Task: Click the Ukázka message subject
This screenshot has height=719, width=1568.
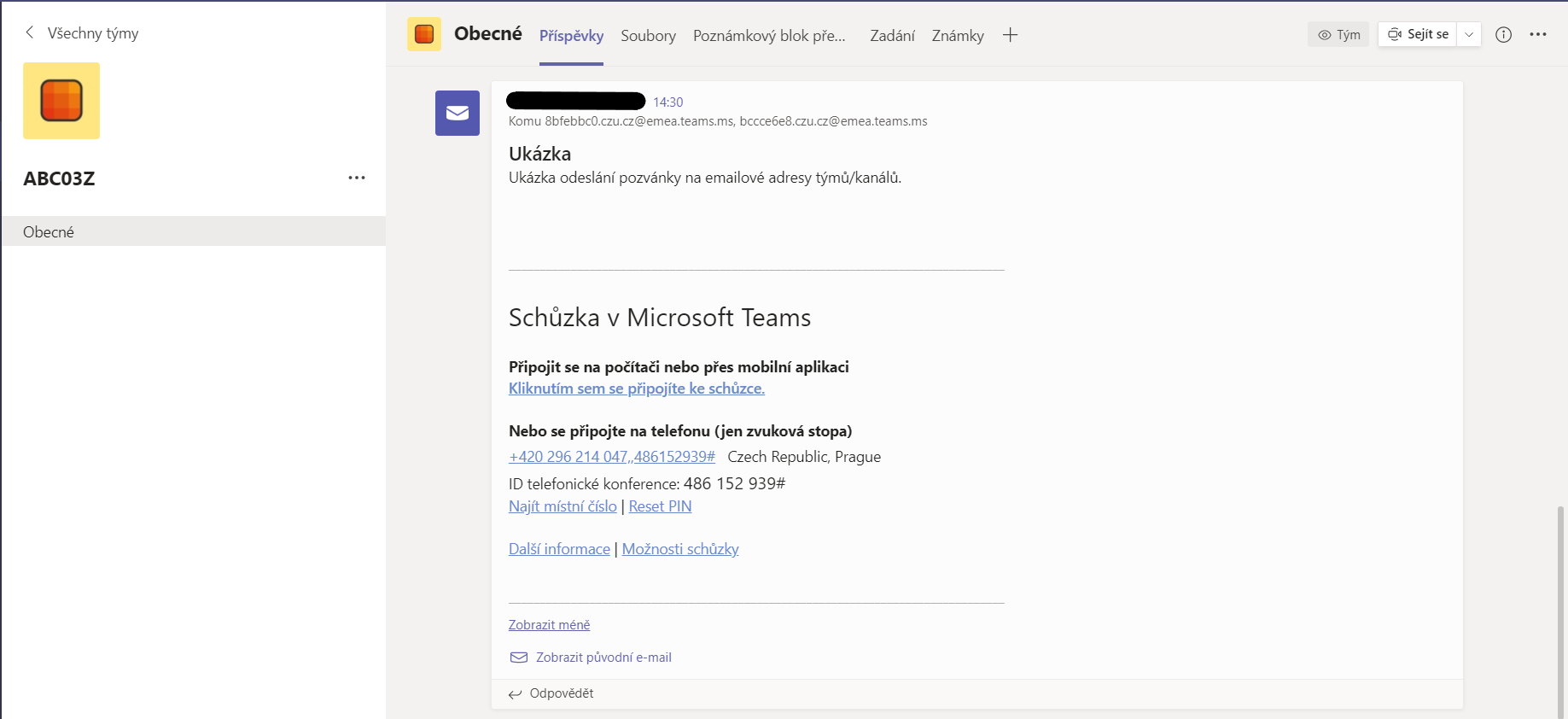Action: (539, 154)
